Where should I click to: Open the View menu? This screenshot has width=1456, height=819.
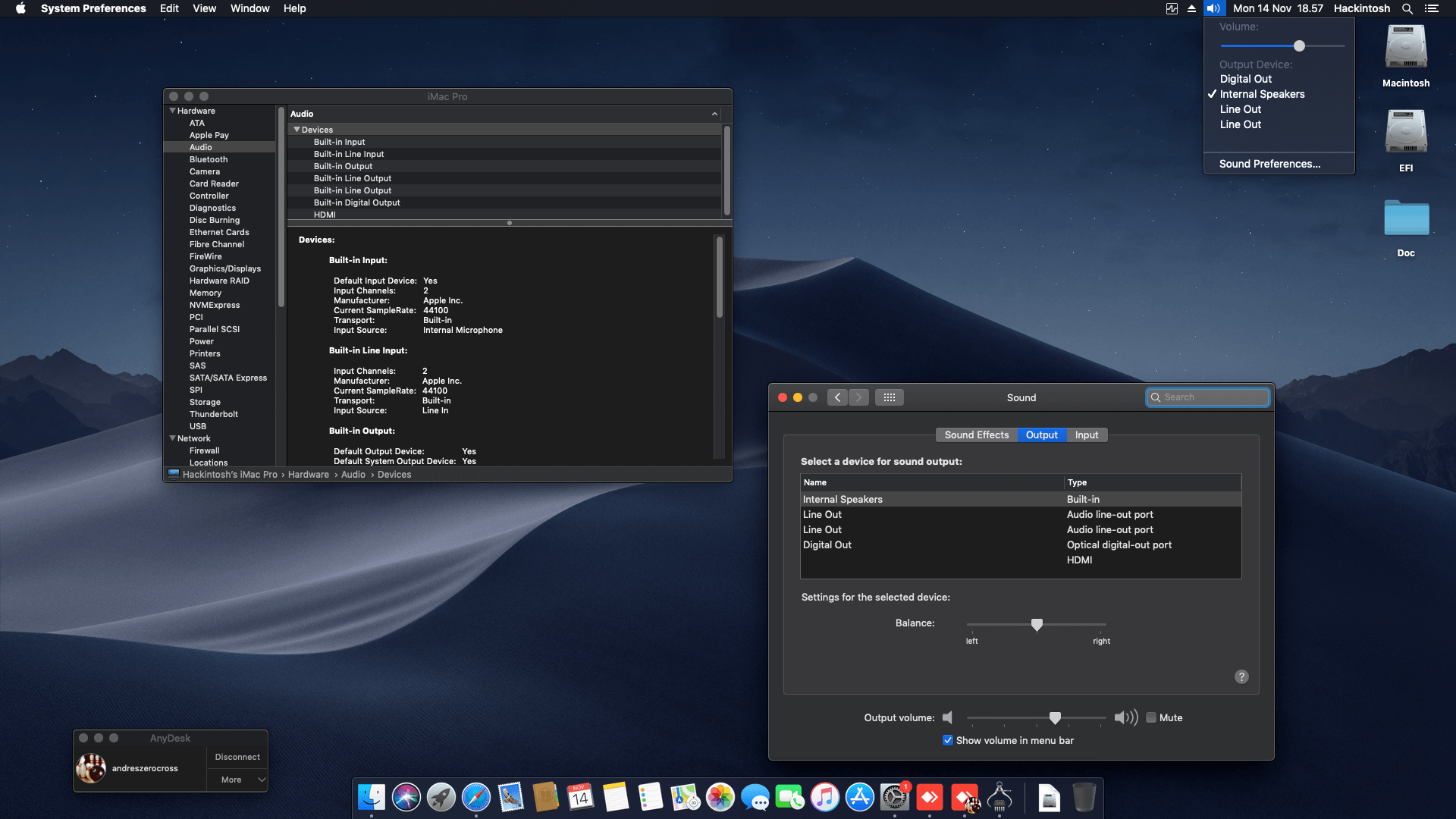click(204, 8)
